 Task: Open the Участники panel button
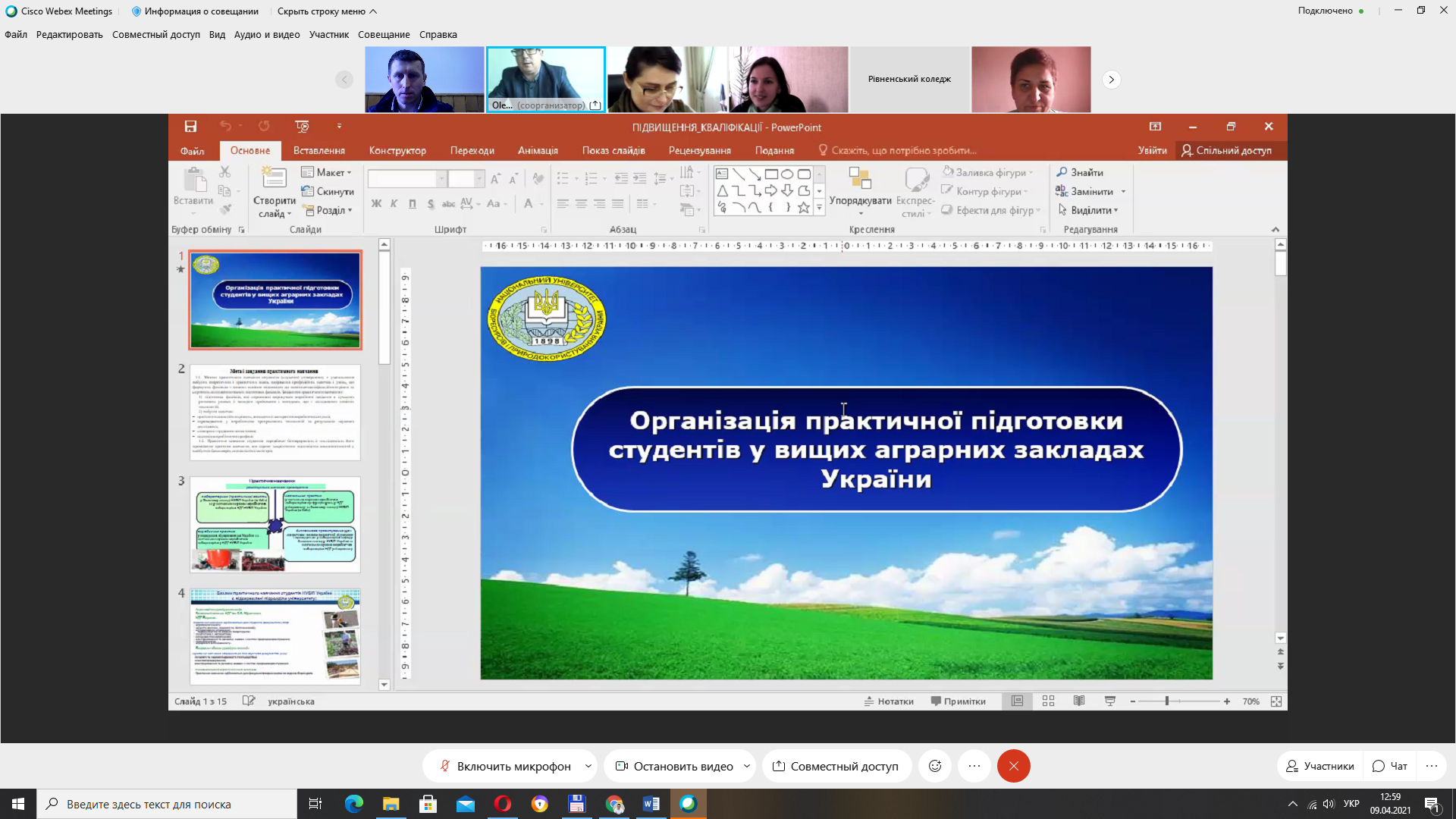coord(1320,766)
